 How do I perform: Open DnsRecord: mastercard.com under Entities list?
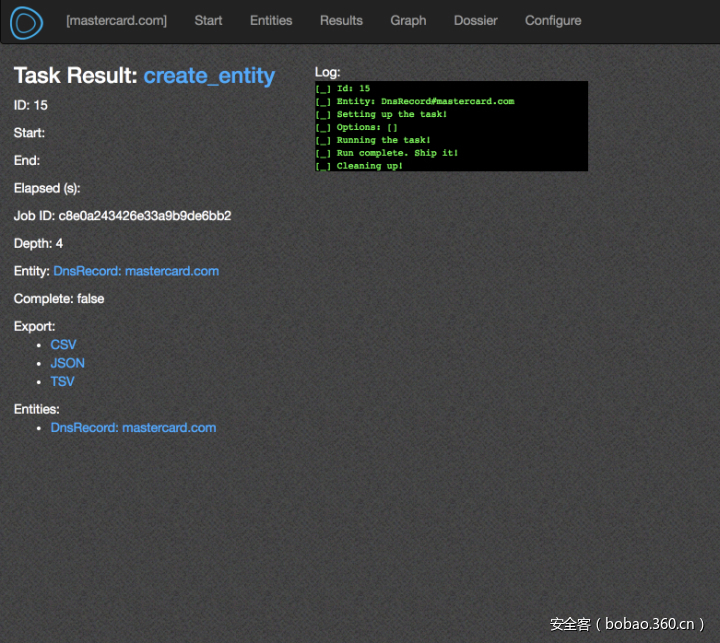coord(133,428)
